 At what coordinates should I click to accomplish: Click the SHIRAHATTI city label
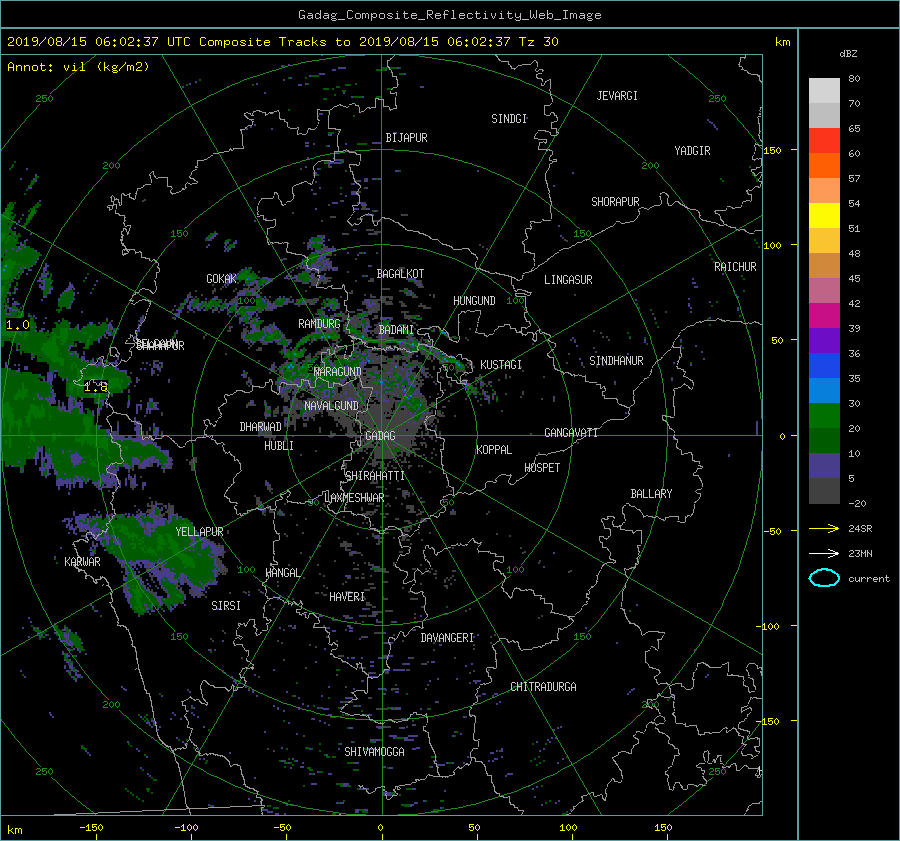pyautogui.click(x=375, y=476)
